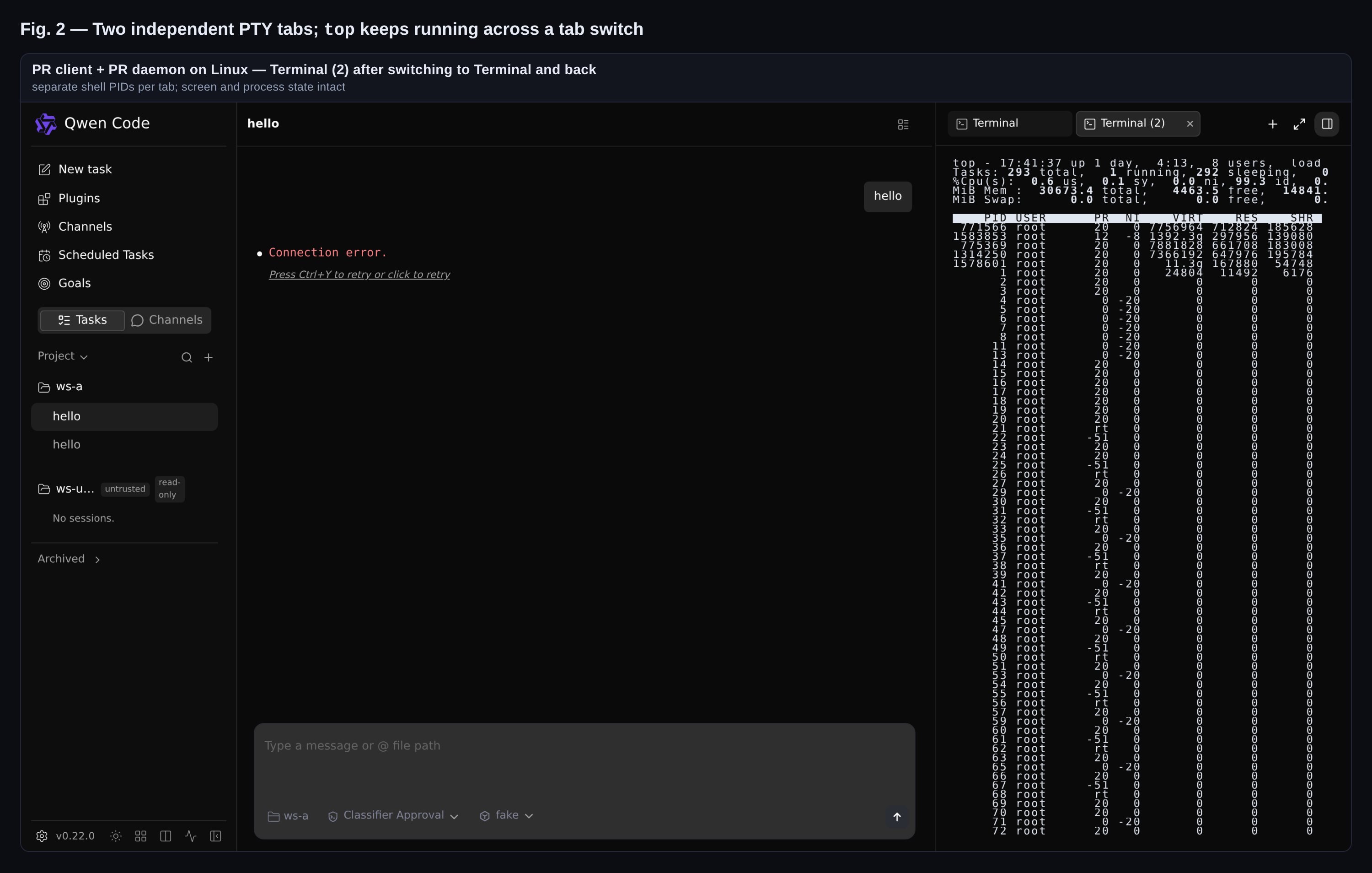The height and width of the screenshot is (873, 1372).
Task: Add a project with the plus icon
Action: point(209,357)
